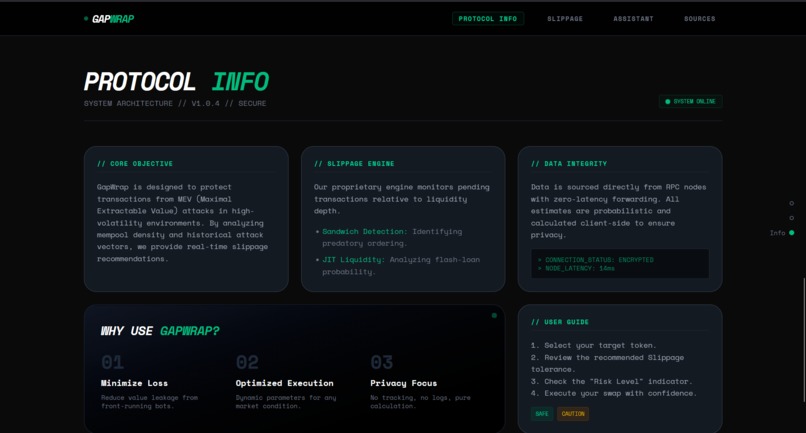Screen dimensions: 806x433
Task: Click the Core Objective heading
Action: (x=135, y=164)
